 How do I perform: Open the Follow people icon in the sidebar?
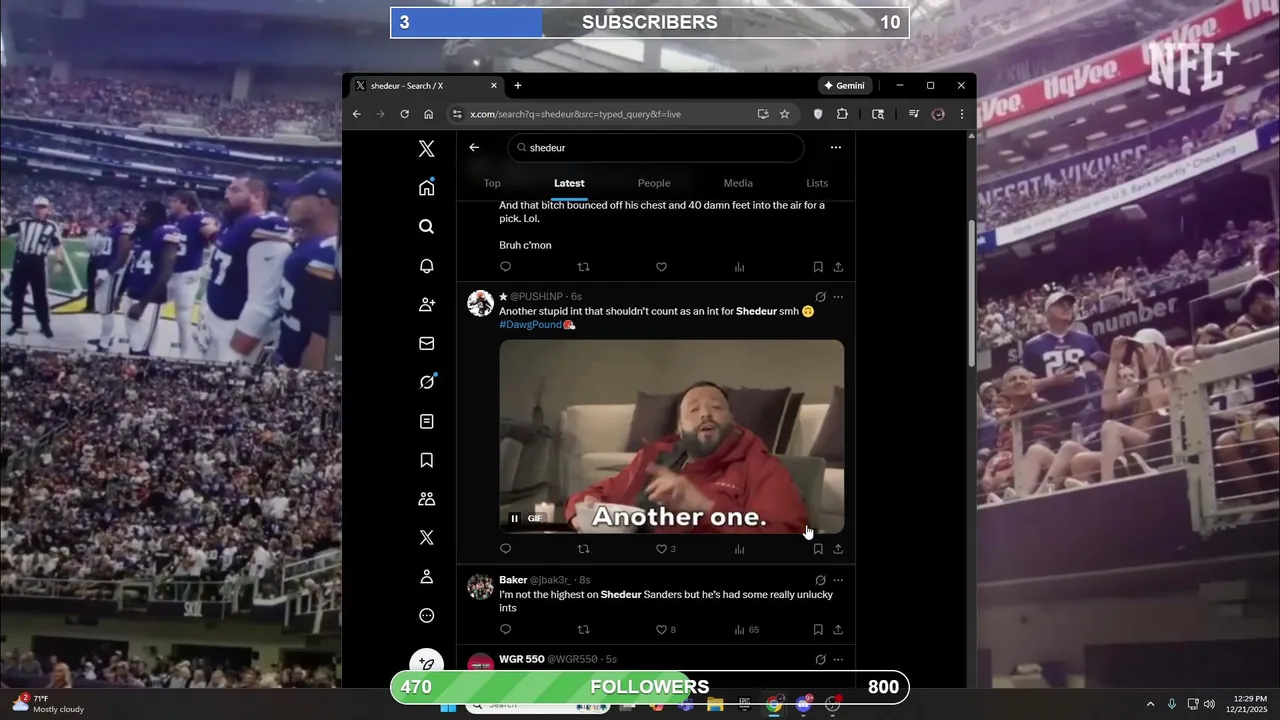pos(426,305)
